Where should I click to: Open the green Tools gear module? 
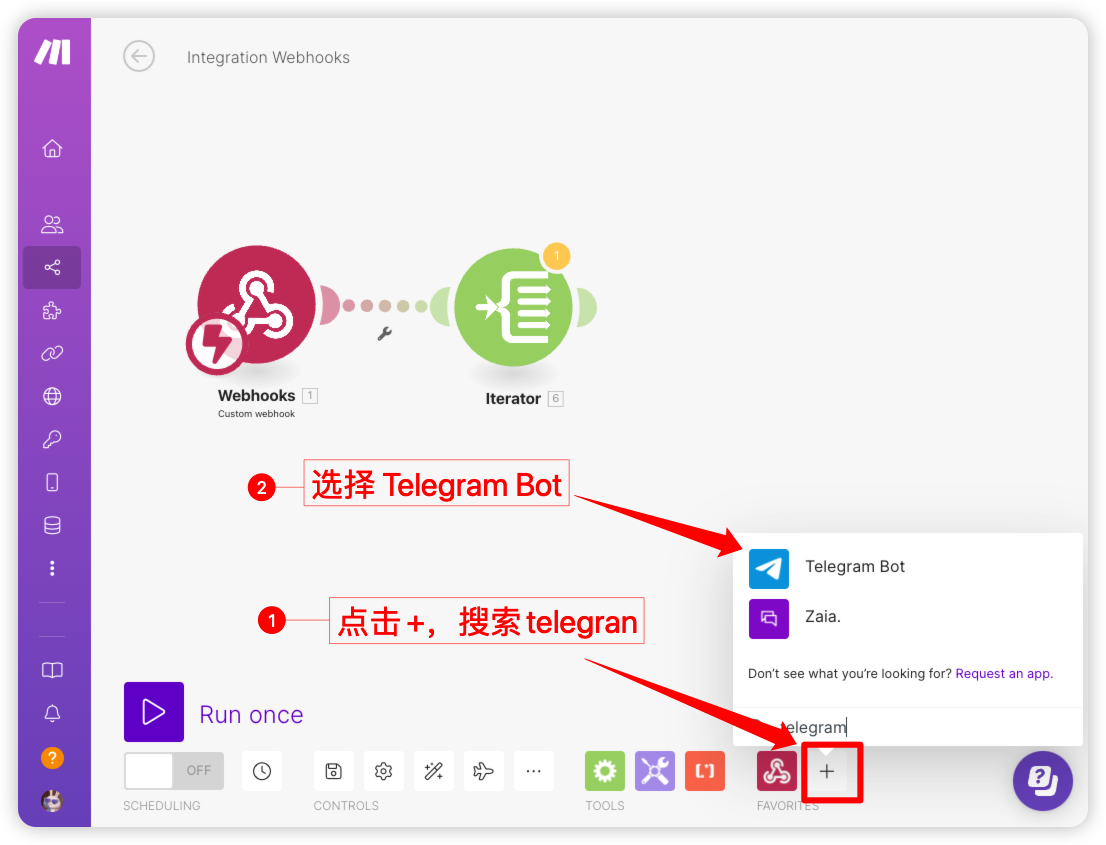pyautogui.click(x=605, y=771)
